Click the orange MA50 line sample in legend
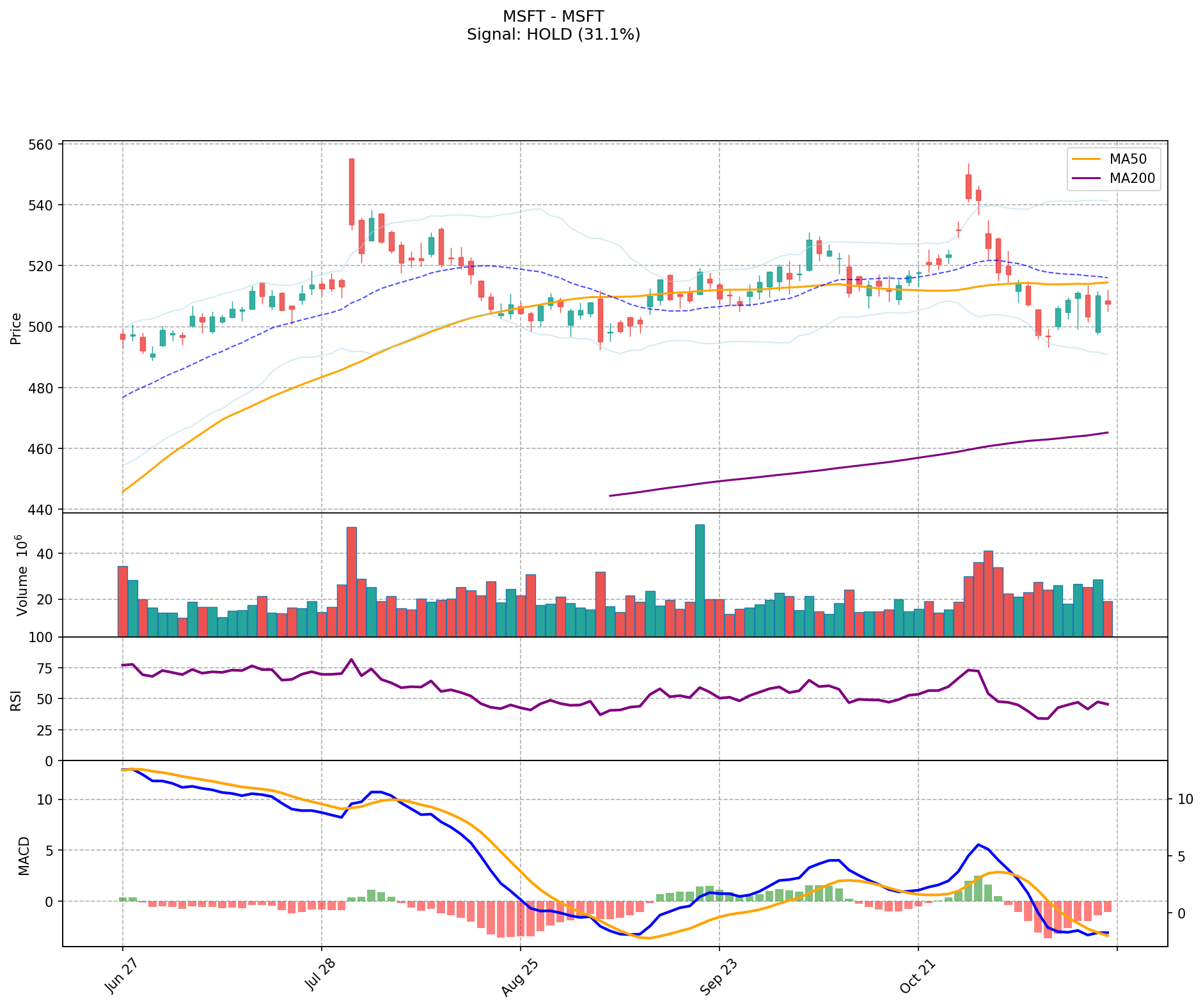The image size is (1203, 1008). tap(1087, 159)
